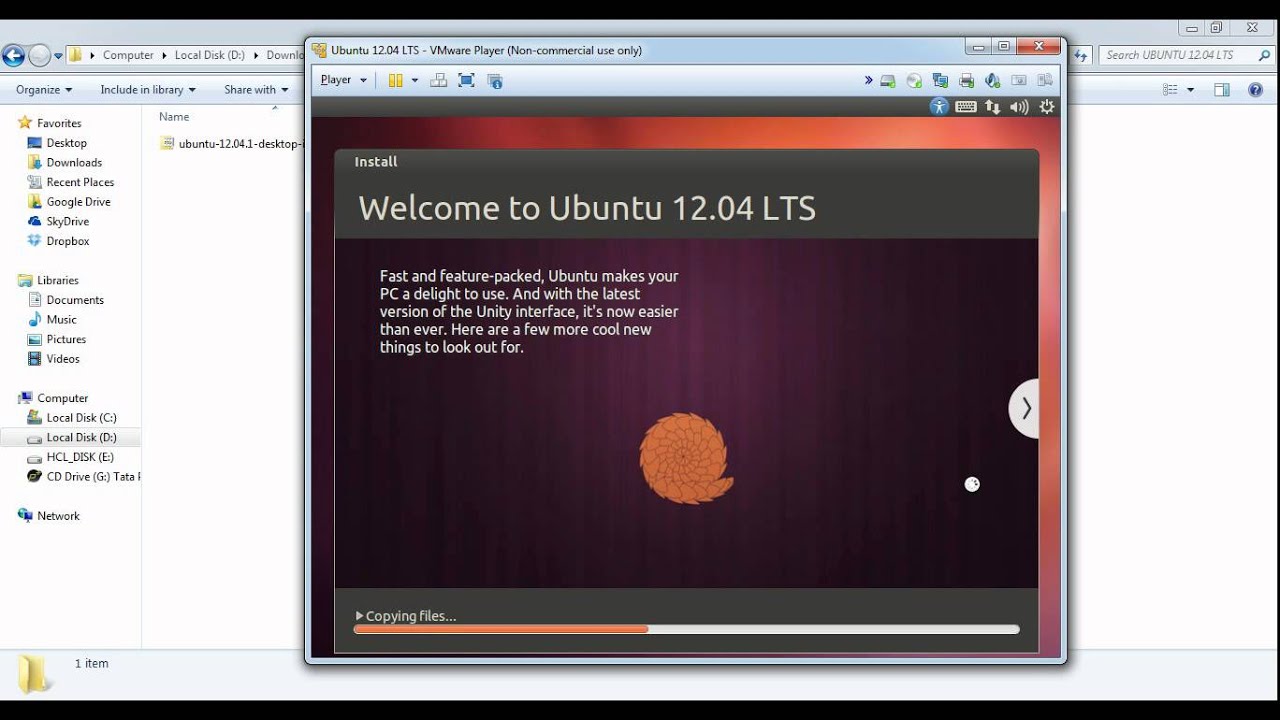Screen dimensions: 1280x720
Task: Send Ctrl+Alt+Del to the virtual machine
Action: pos(438,80)
